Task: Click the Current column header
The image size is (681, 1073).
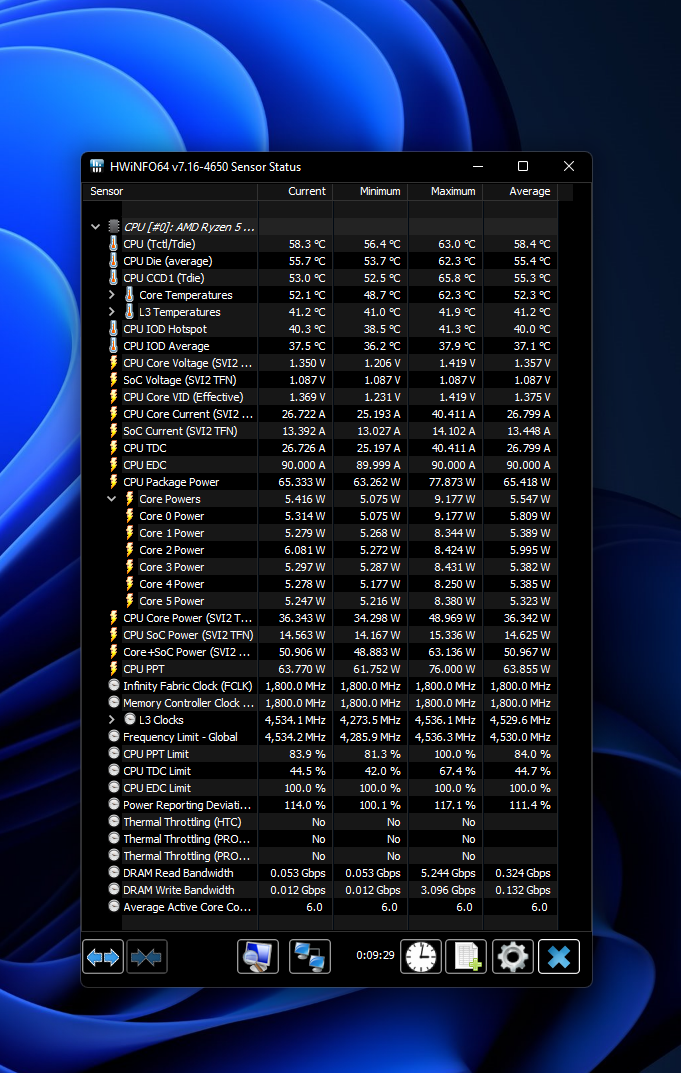Action: click(295, 192)
